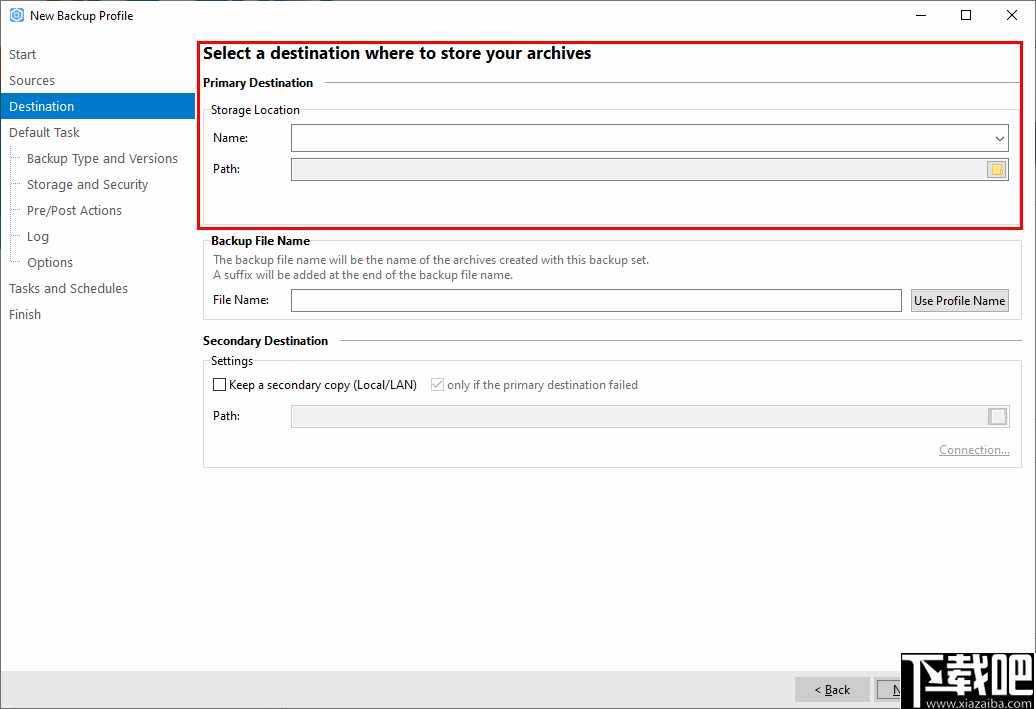Enable Keep a secondary copy checkbox
1036x709 pixels.
pos(219,385)
